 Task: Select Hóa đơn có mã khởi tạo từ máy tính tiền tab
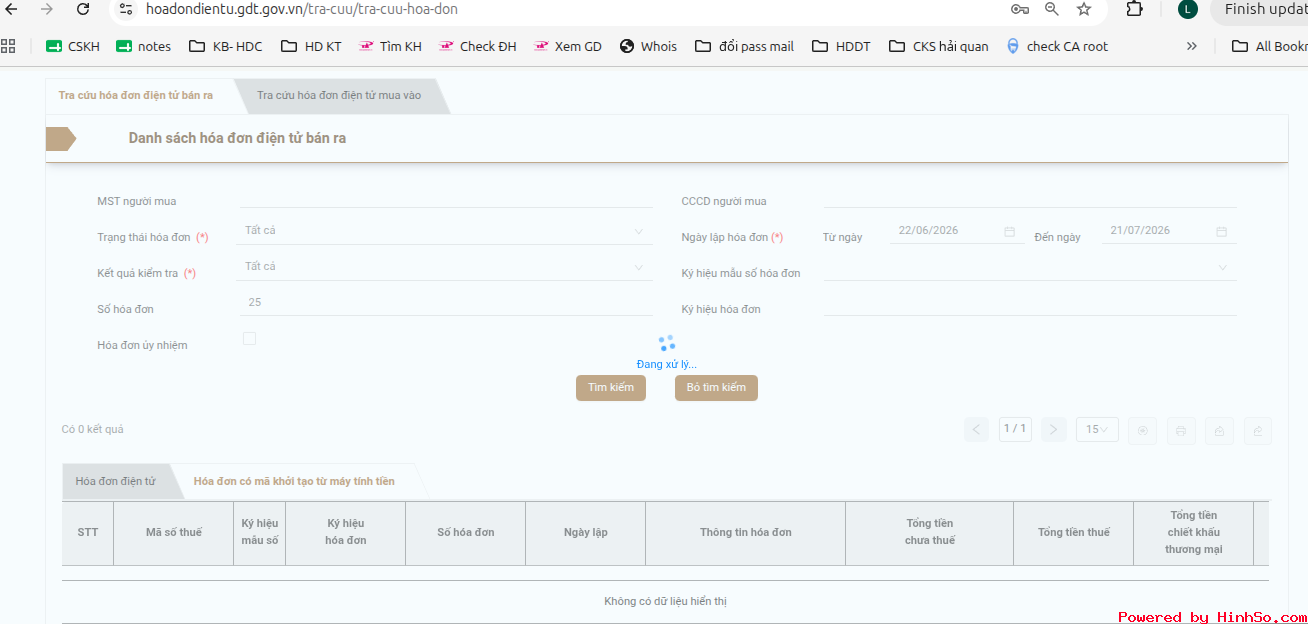(x=294, y=481)
